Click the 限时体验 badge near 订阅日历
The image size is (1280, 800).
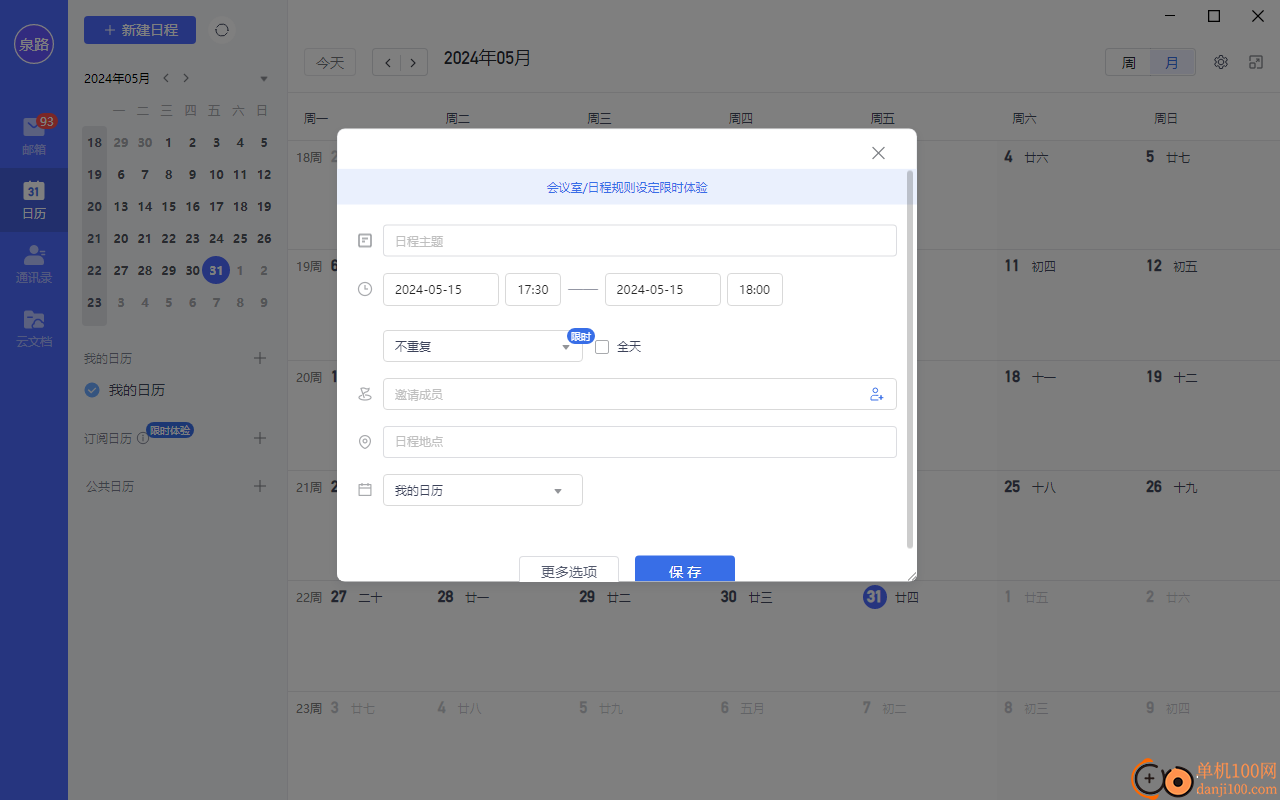(170, 430)
